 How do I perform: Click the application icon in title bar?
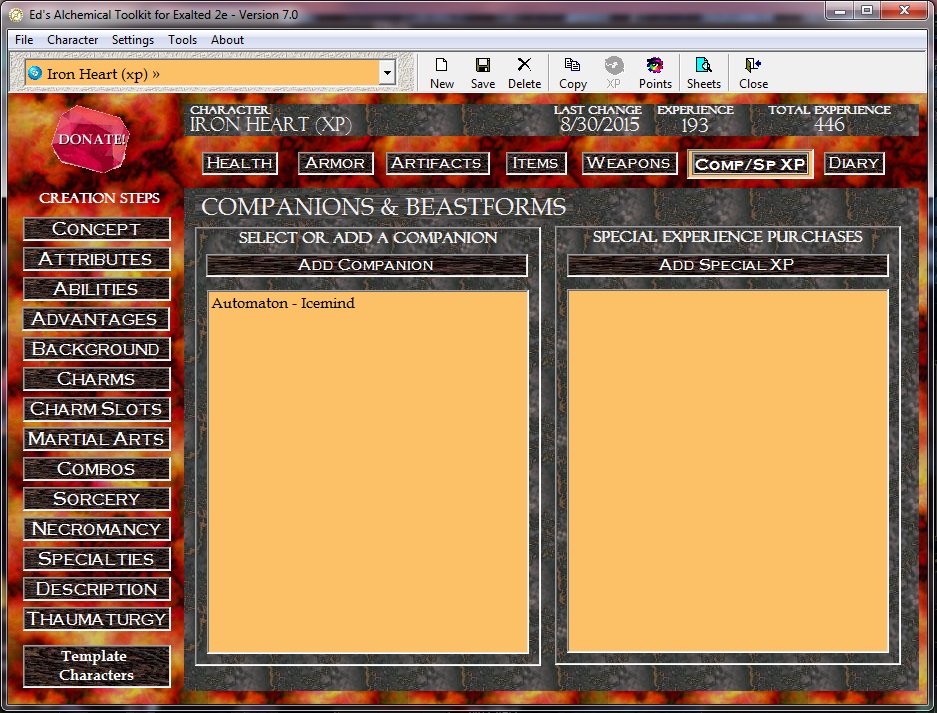[16, 14]
